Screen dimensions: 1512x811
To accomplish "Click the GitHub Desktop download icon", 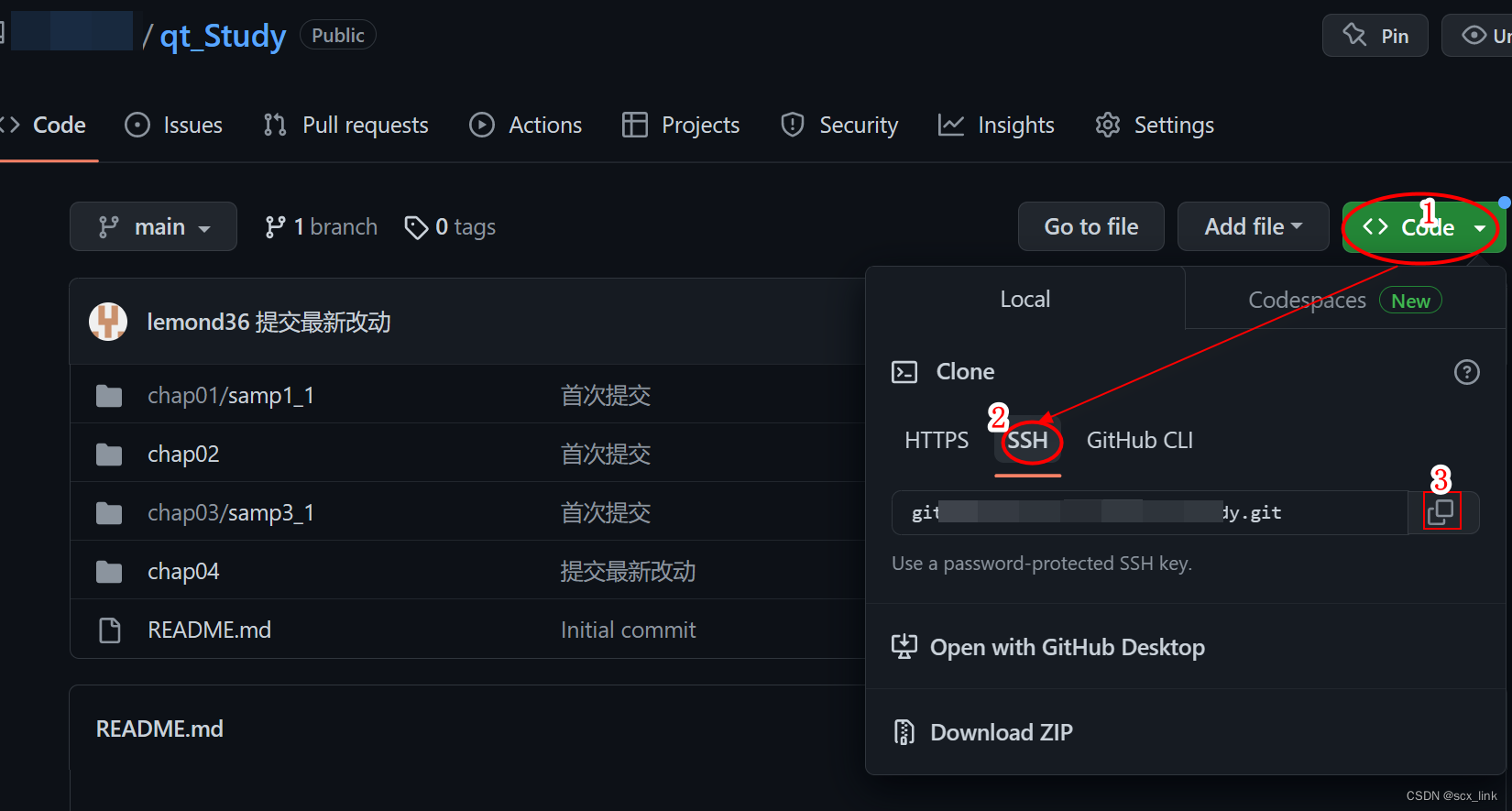I will [x=904, y=647].
